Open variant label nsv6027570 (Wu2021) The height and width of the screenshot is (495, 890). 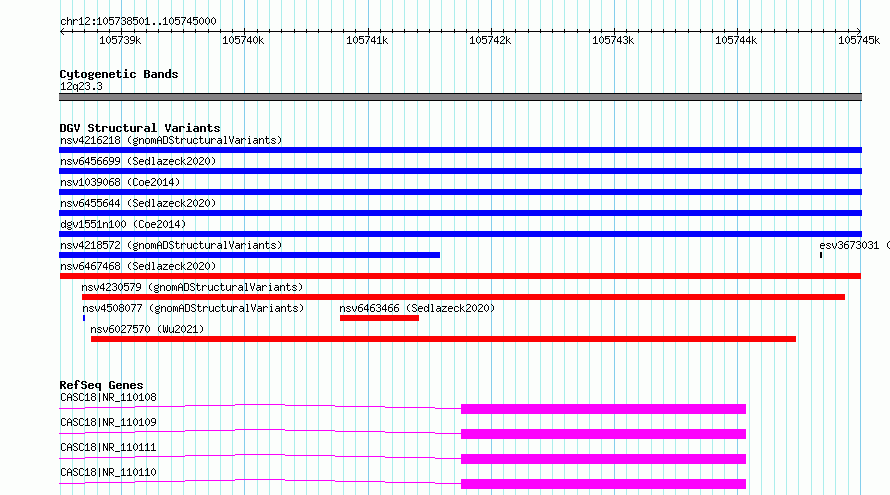pyautogui.click(x=147, y=329)
